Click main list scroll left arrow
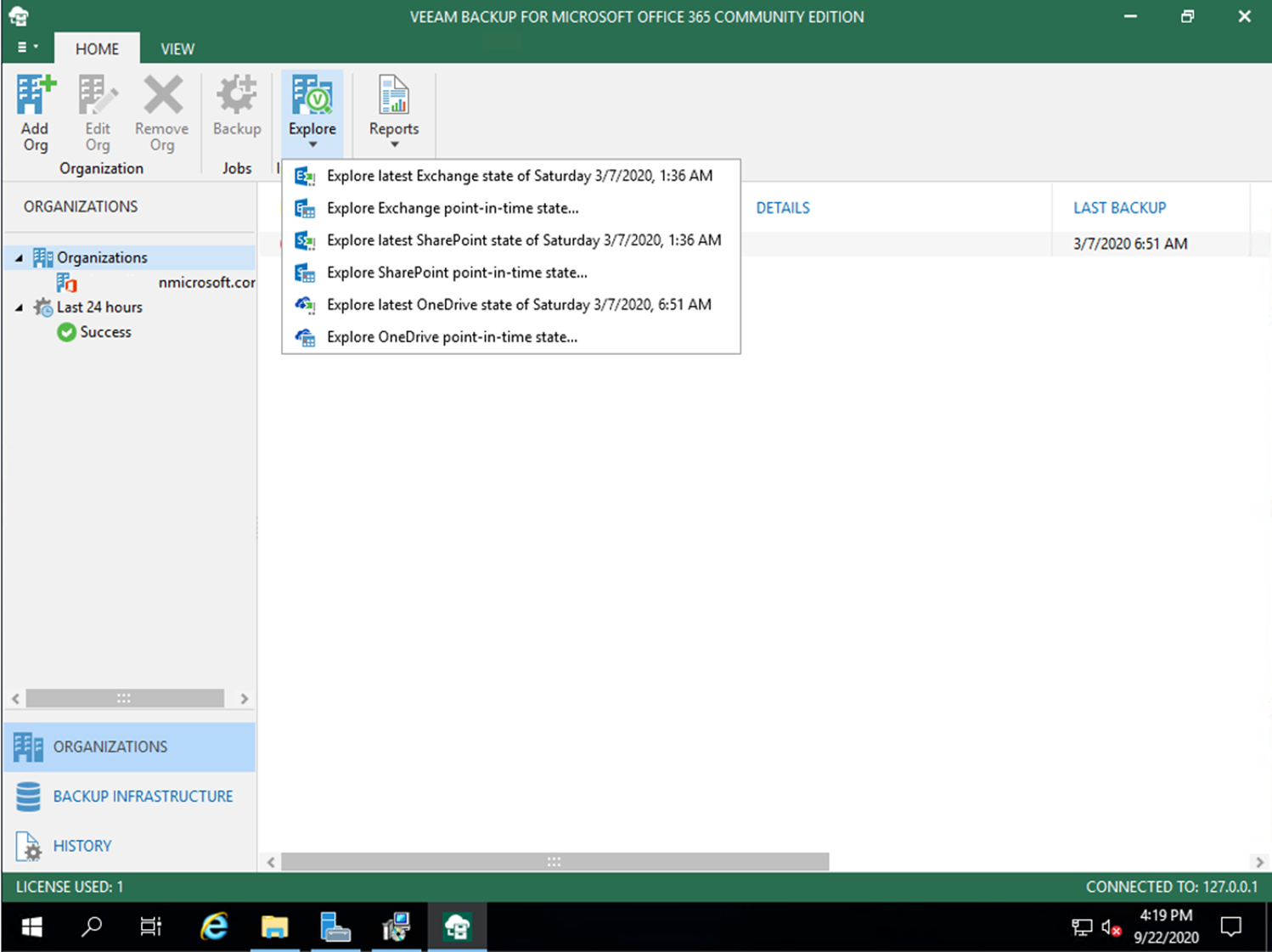 (x=271, y=862)
